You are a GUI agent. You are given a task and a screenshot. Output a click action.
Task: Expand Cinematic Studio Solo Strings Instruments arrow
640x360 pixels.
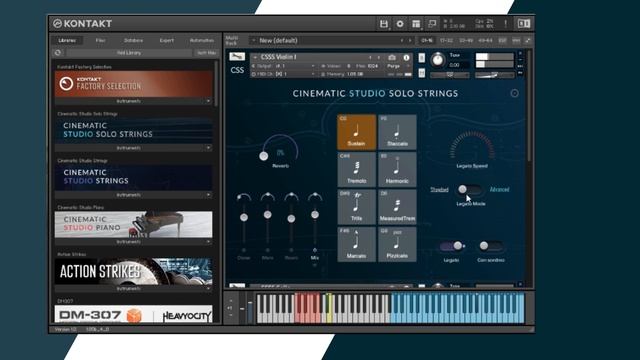pyautogui.click(x=208, y=148)
